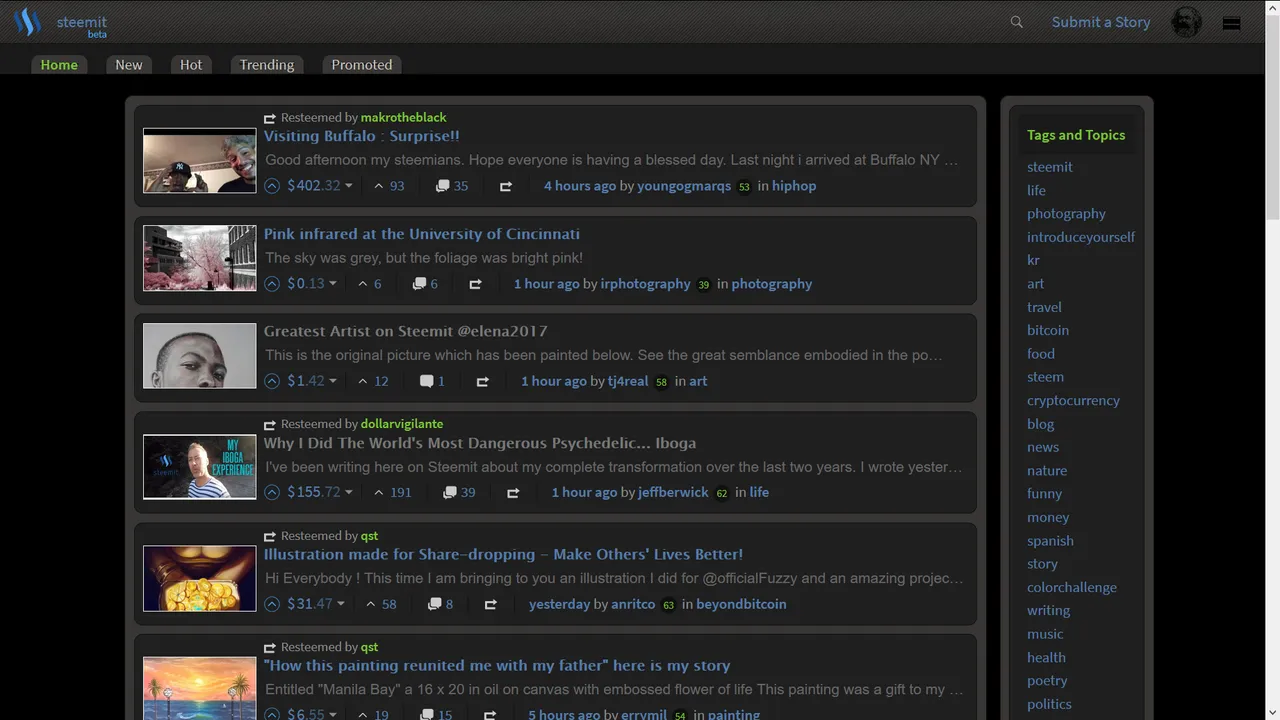This screenshot has width=1280, height=720.
Task: Visit author jeffberwick's profile
Action: pos(673,492)
